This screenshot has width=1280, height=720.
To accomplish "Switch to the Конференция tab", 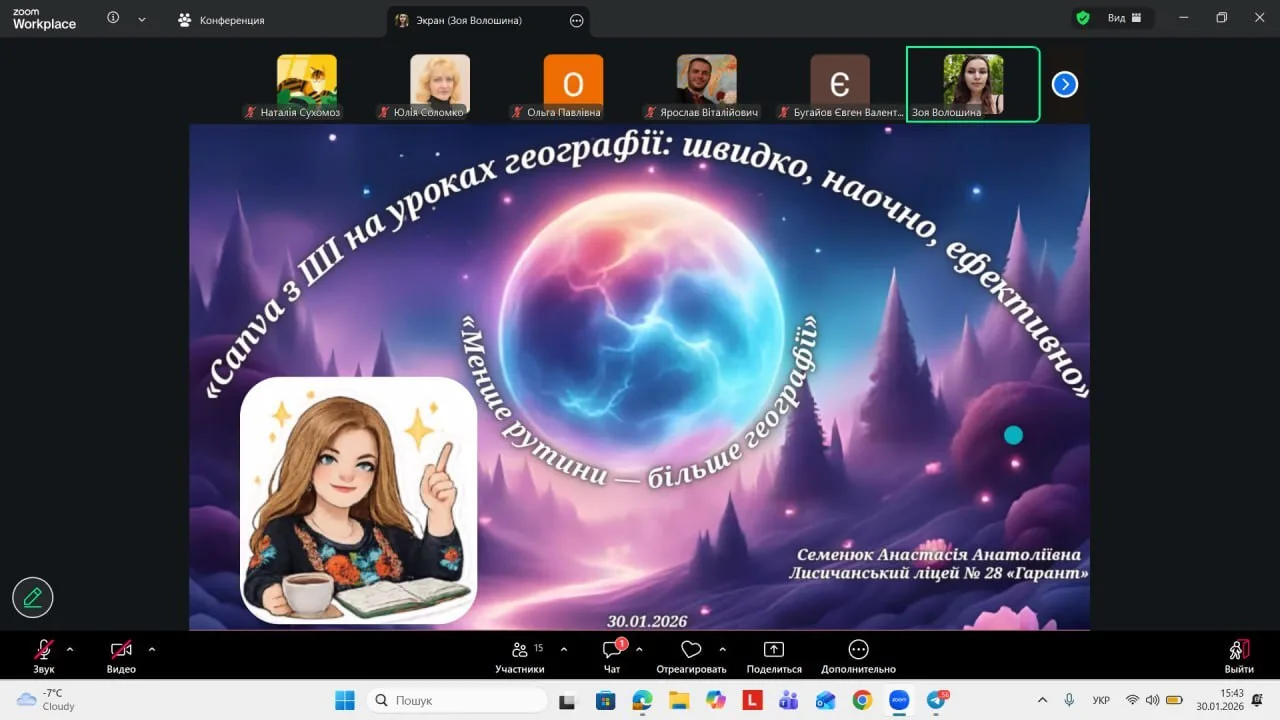I will click(221, 20).
